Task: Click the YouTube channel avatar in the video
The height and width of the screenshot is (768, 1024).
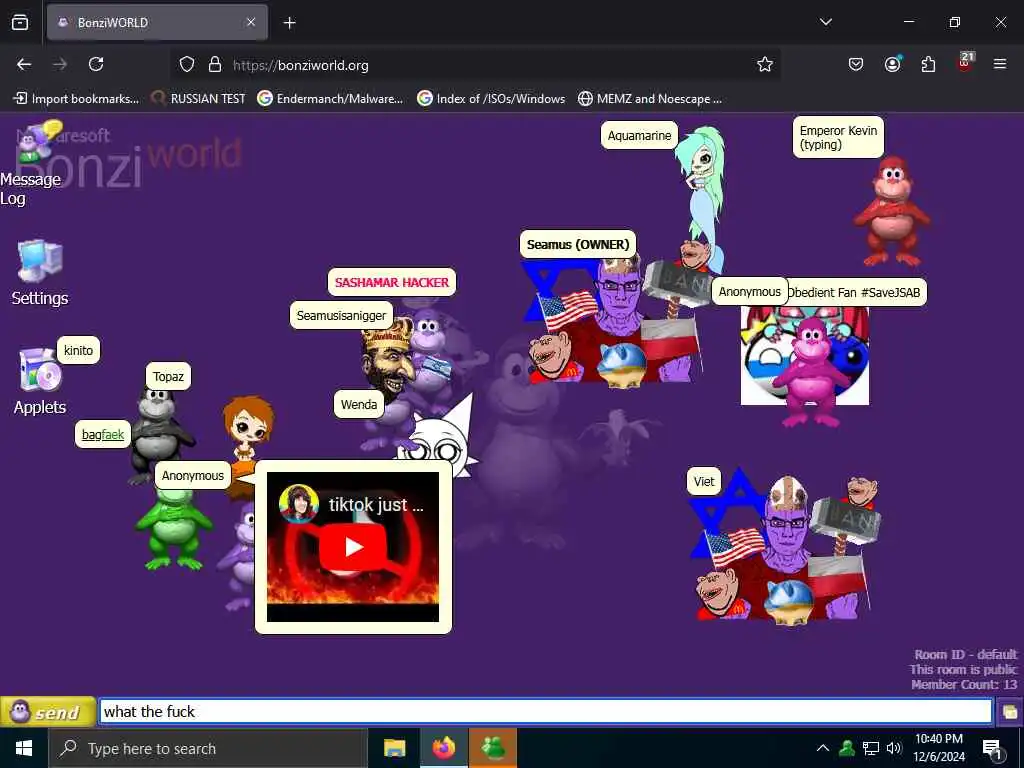Action: pyautogui.click(x=298, y=504)
